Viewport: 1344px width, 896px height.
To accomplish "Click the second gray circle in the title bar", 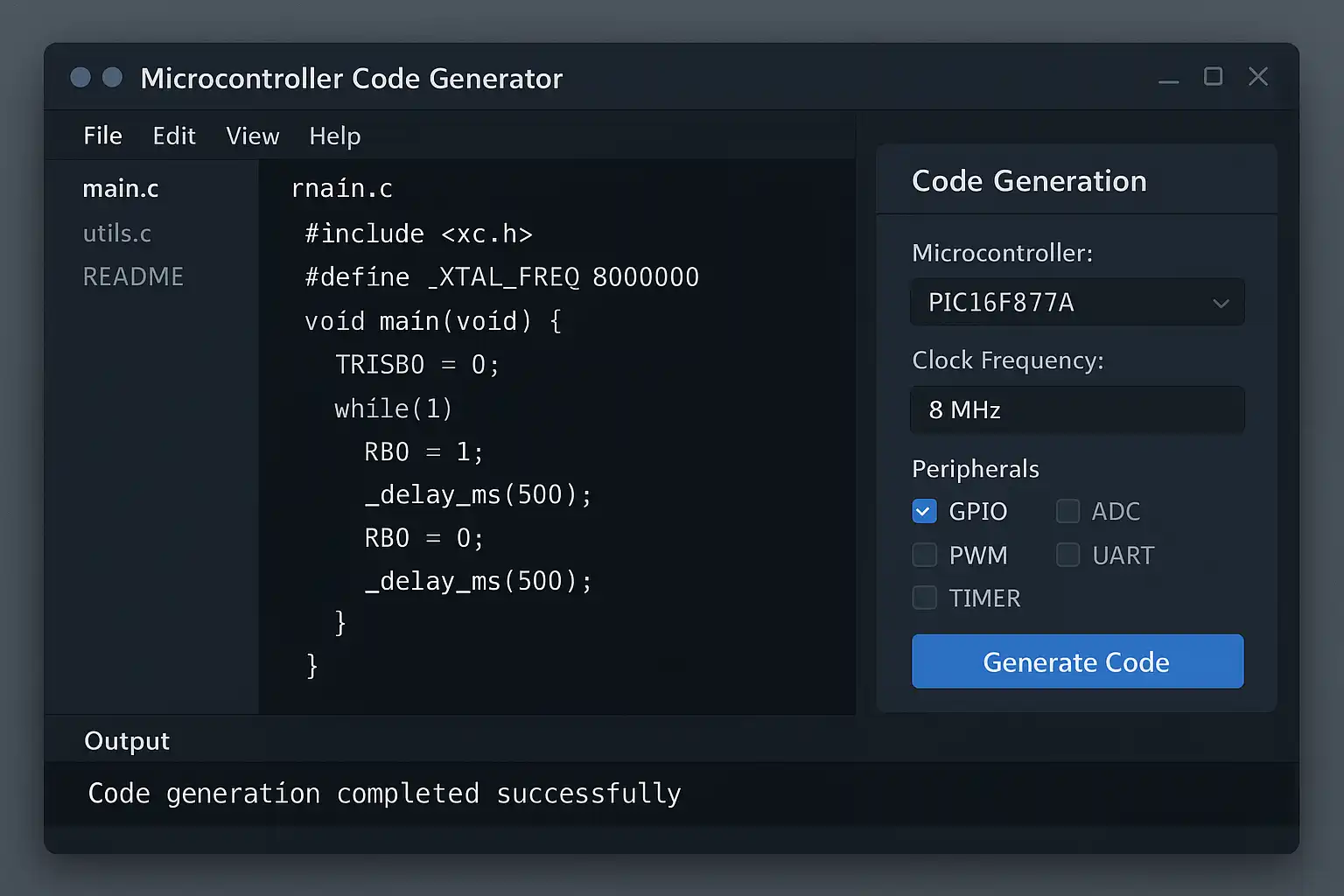I will click(x=112, y=77).
